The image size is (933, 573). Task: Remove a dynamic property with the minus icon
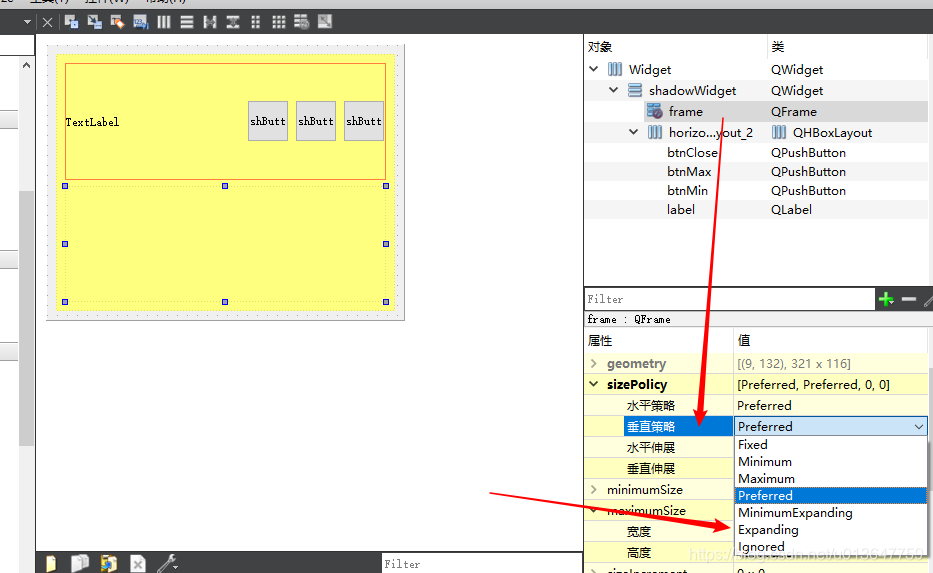[x=909, y=299]
